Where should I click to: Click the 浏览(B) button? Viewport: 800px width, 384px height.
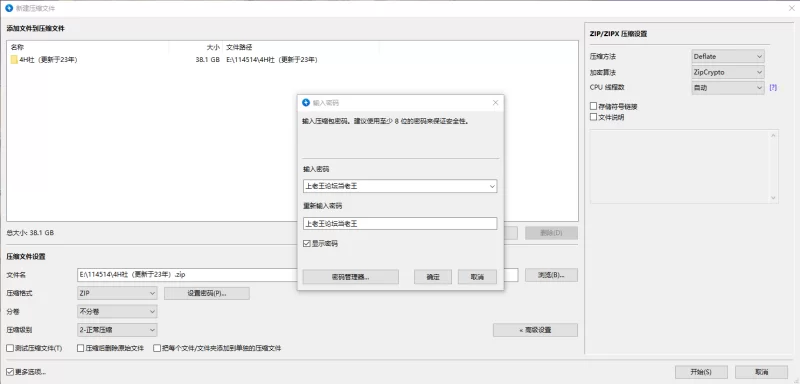coord(552,275)
